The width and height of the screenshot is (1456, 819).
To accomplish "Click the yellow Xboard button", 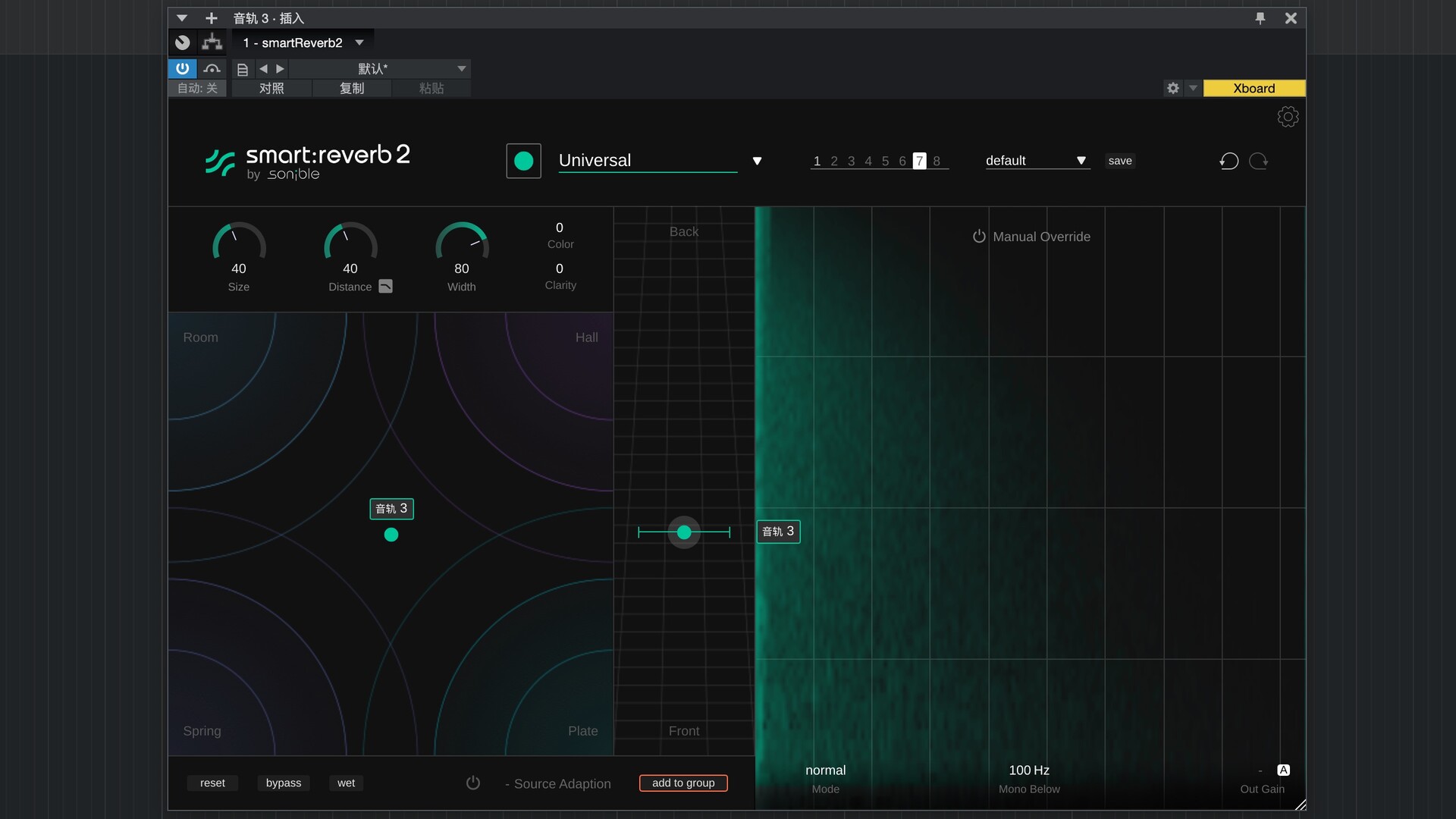I will click(1254, 88).
